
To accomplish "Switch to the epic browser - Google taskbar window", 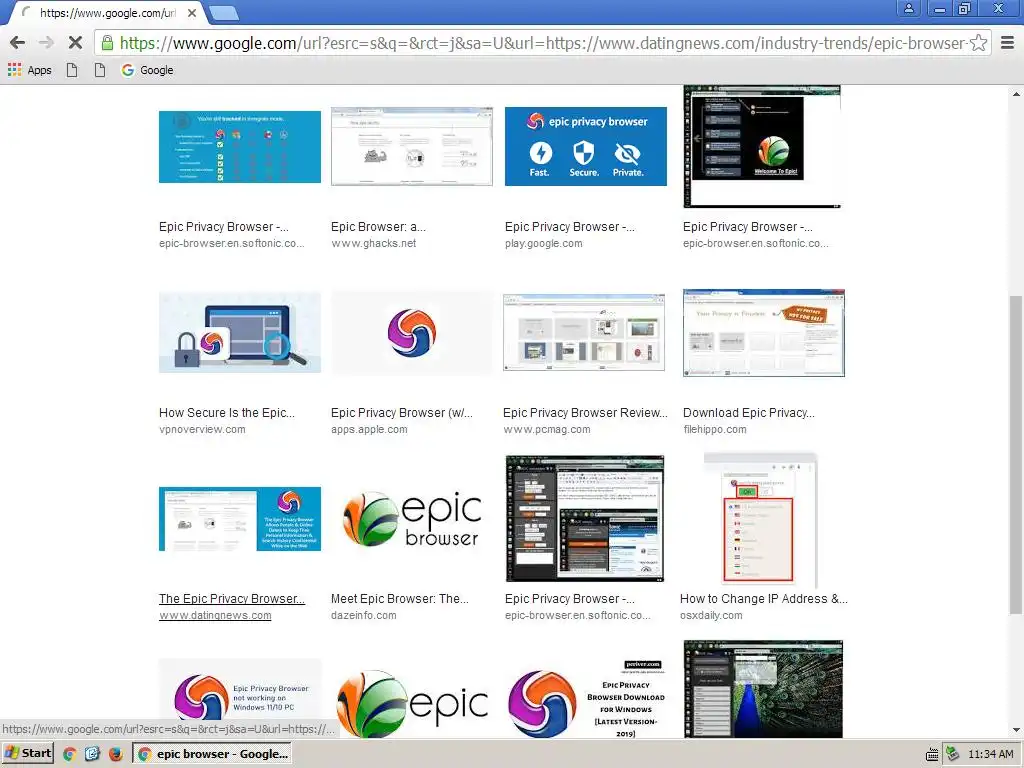I will click(x=212, y=754).
